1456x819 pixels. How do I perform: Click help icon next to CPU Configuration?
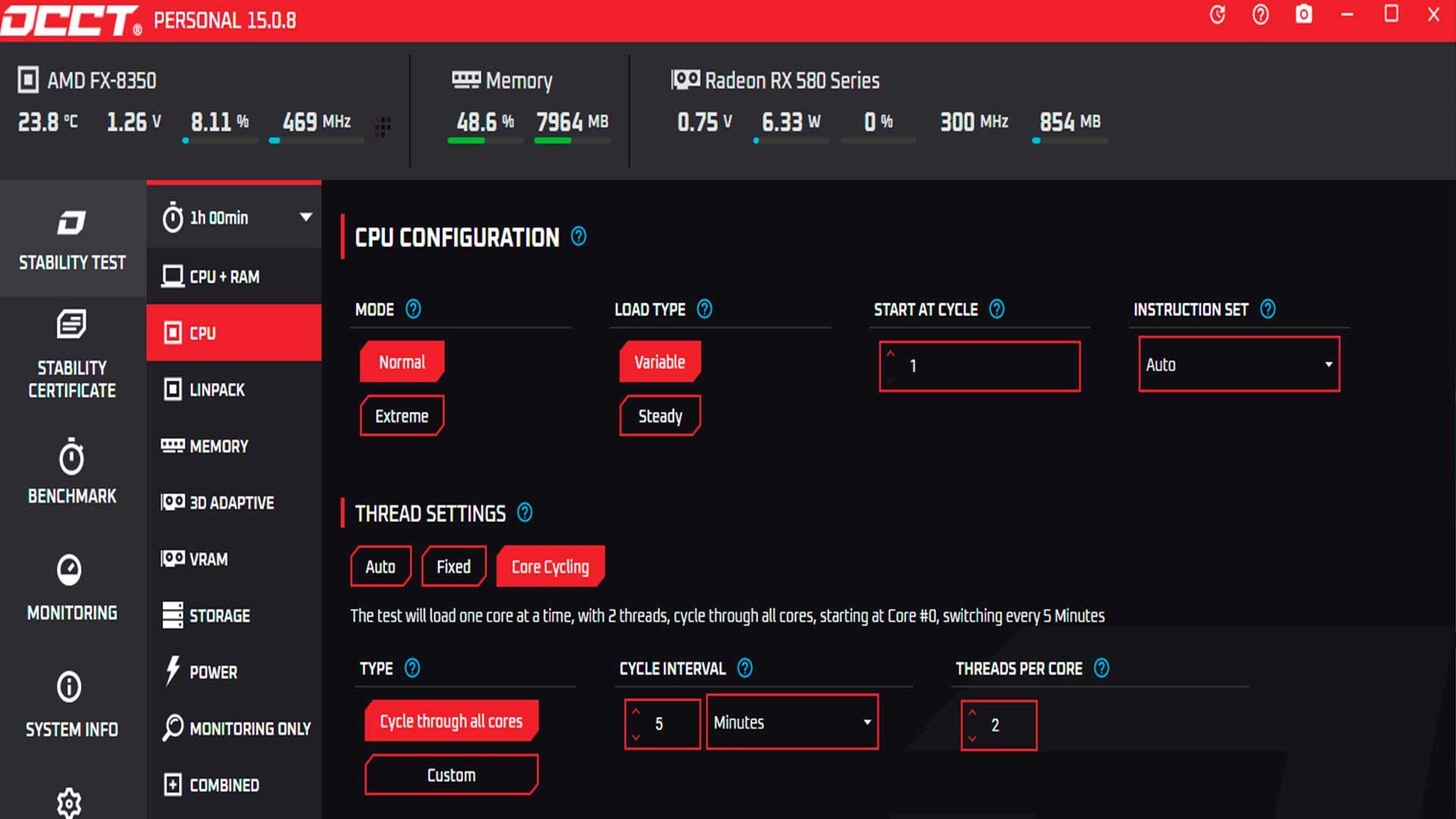(x=579, y=237)
